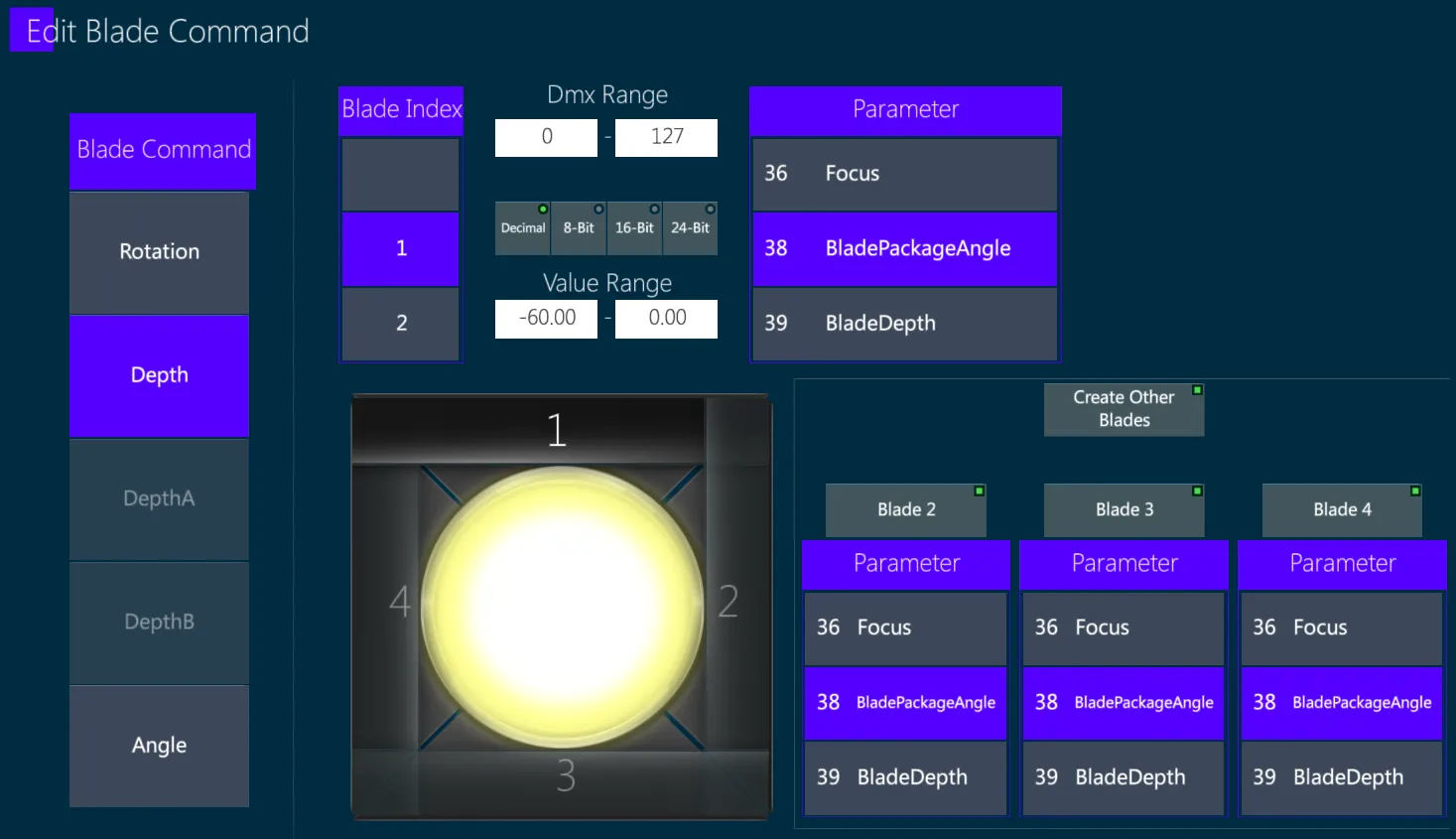Toggle Create Other Blades

coord(1124,409)
